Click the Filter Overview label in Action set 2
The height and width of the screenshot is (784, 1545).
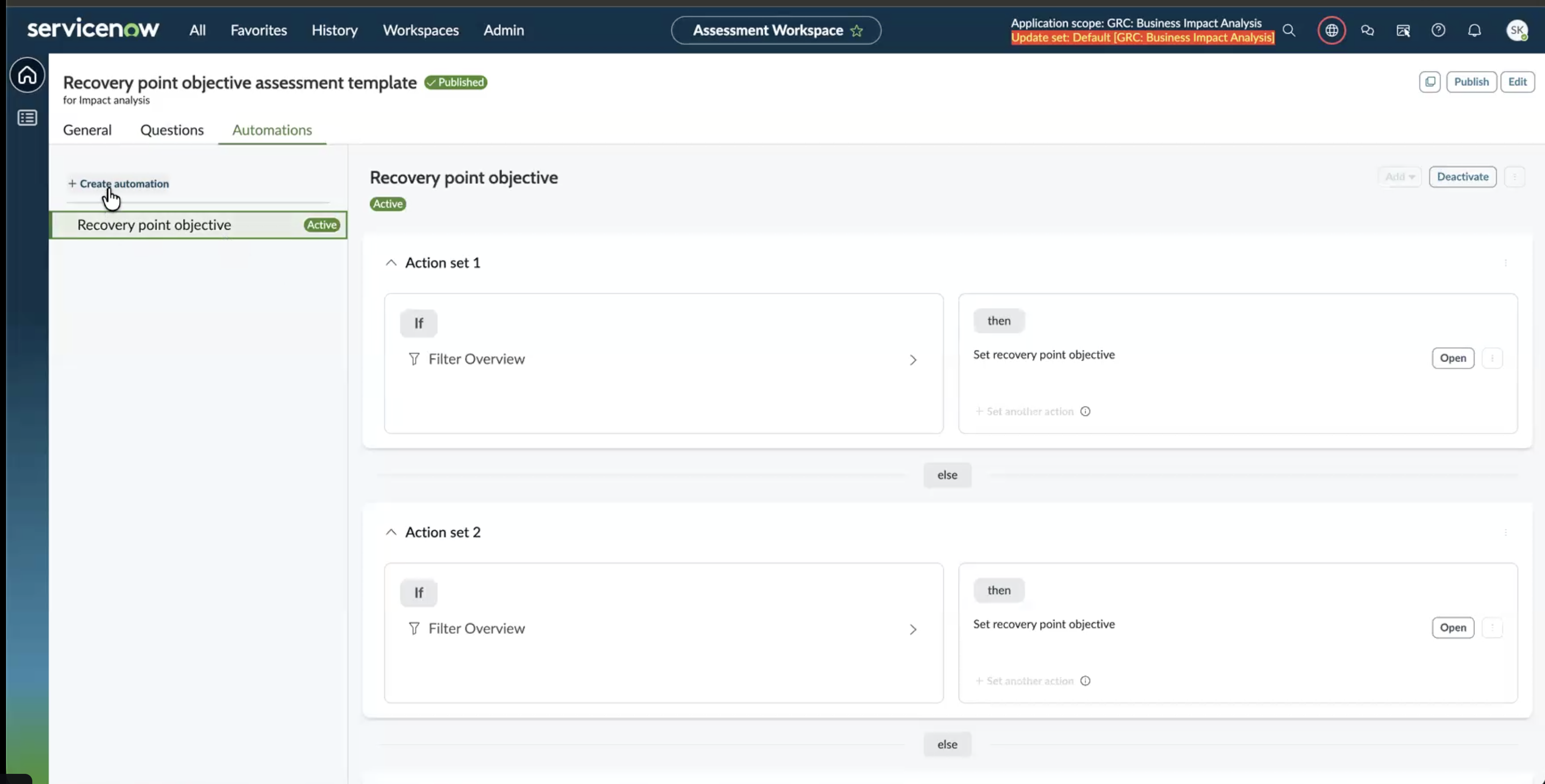pyautogui.click(x=477, y=629)
